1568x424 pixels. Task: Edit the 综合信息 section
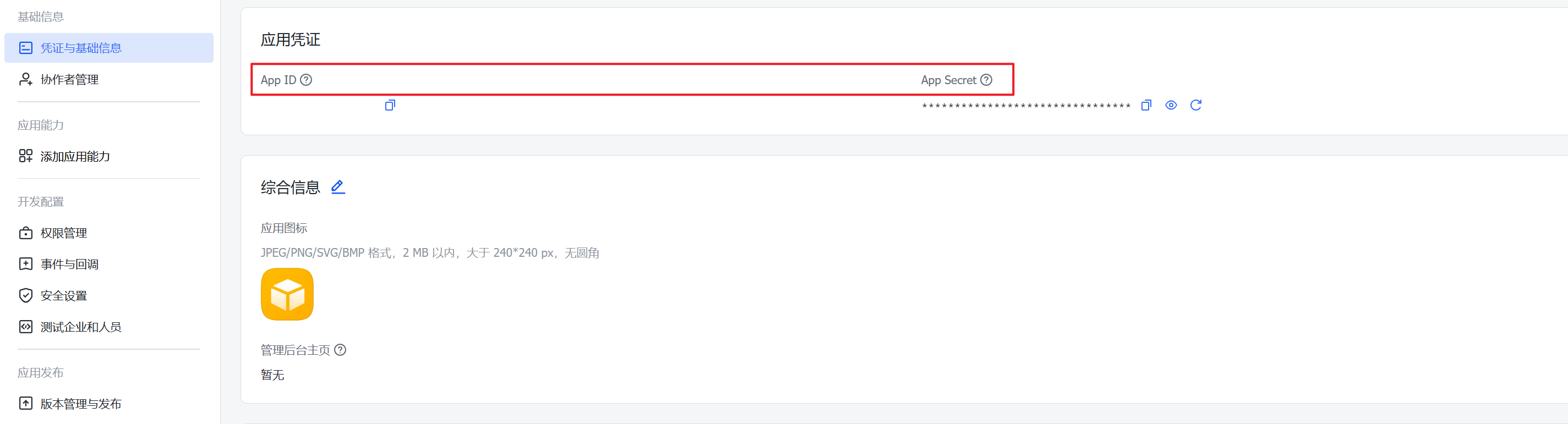coord(338,187)
